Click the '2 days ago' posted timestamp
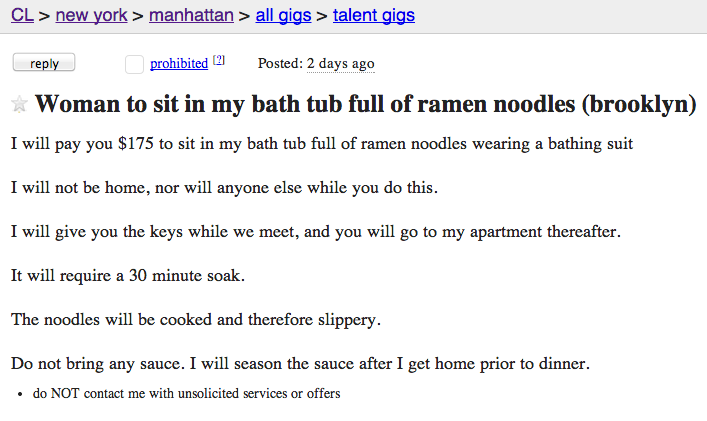The image size is (707, 421). [x=340, y=64]
